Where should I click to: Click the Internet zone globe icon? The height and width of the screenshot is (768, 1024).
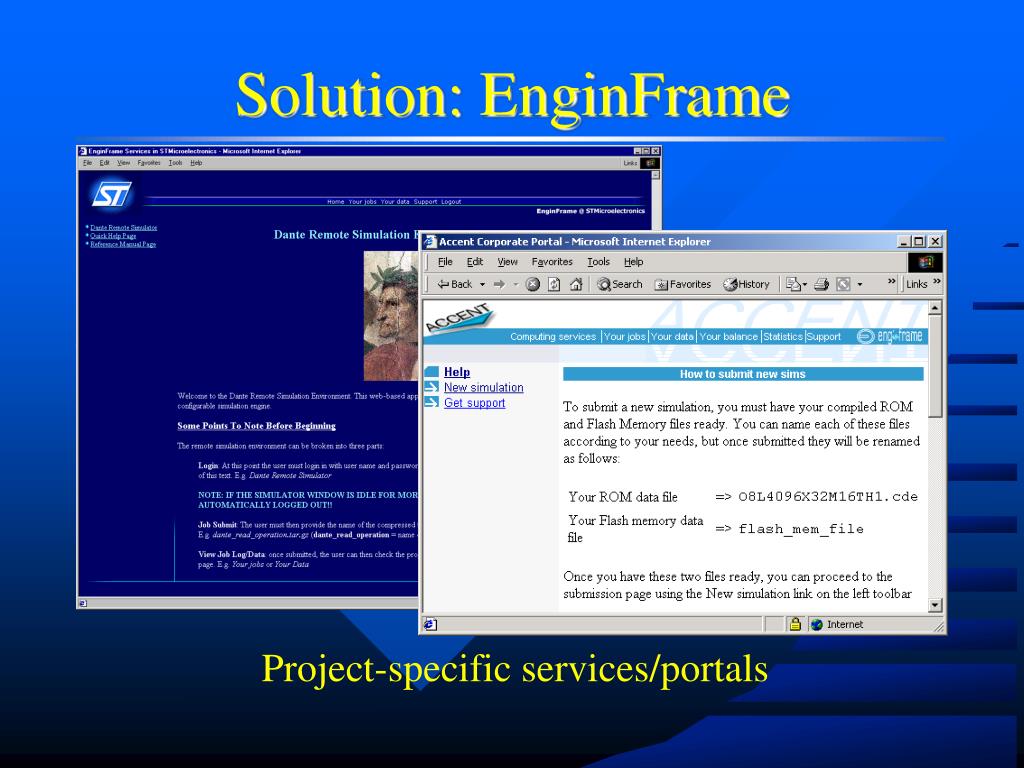click(x=816, y=624)
